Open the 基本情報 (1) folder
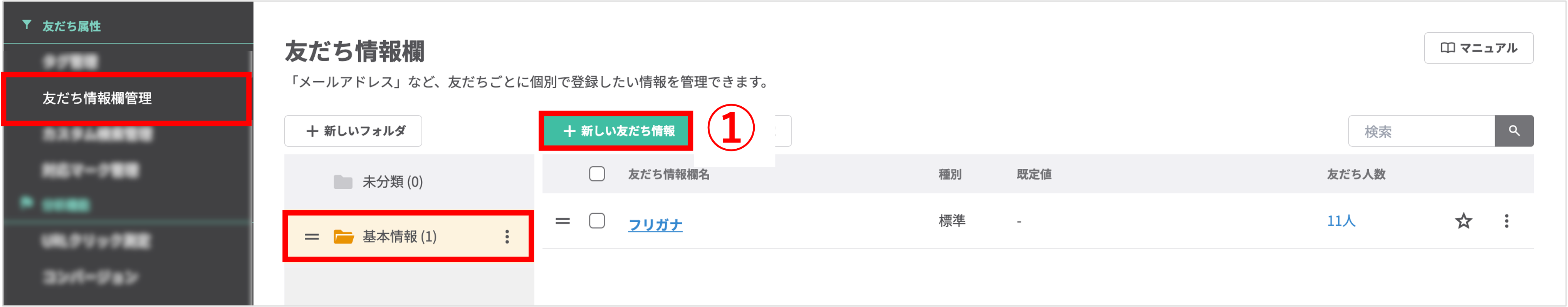This screenshot has width=1568, height=307. tap(399, 237)
